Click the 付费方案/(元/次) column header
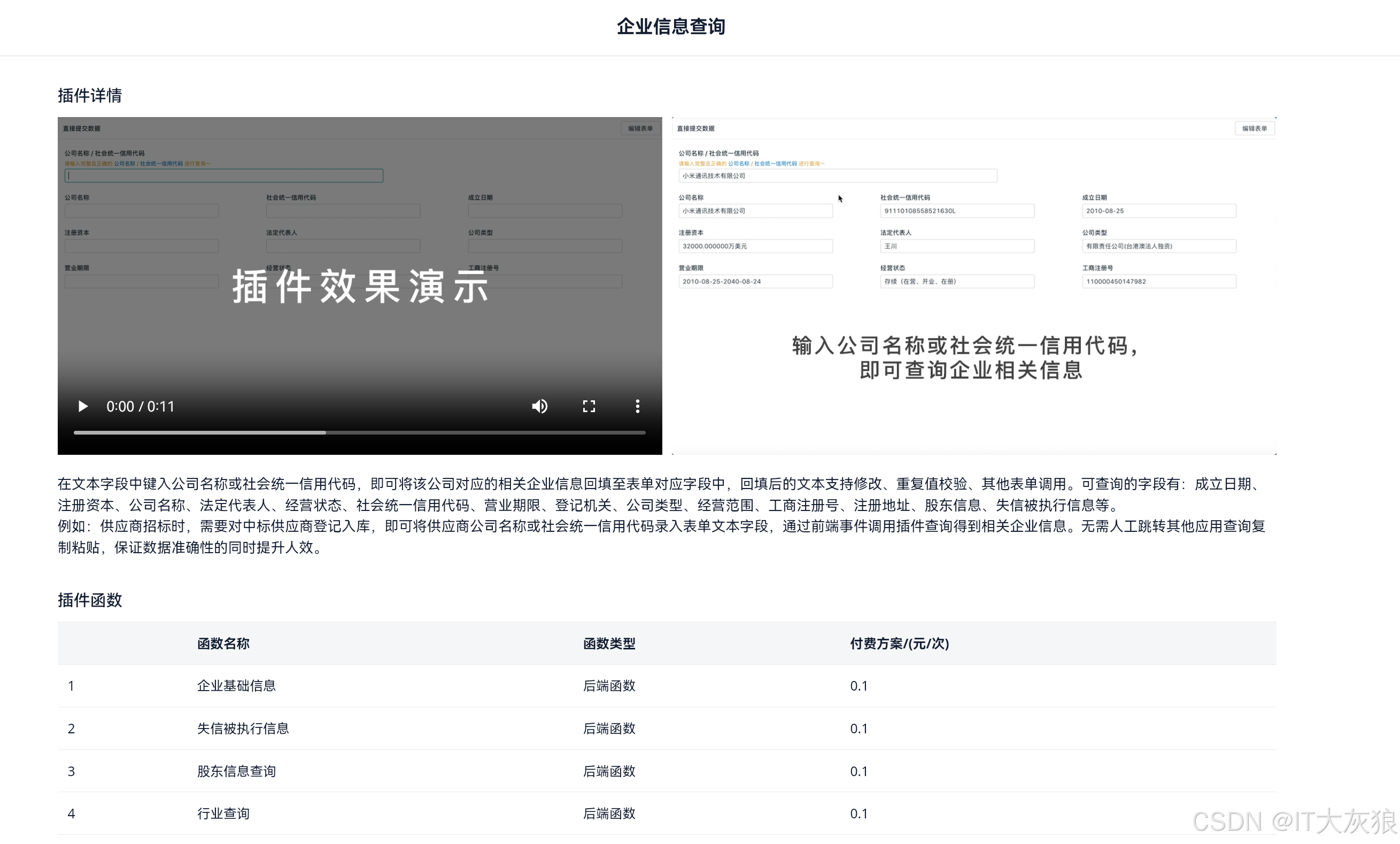The width and height of the screenshot is (1400, 844). point(900,644)
